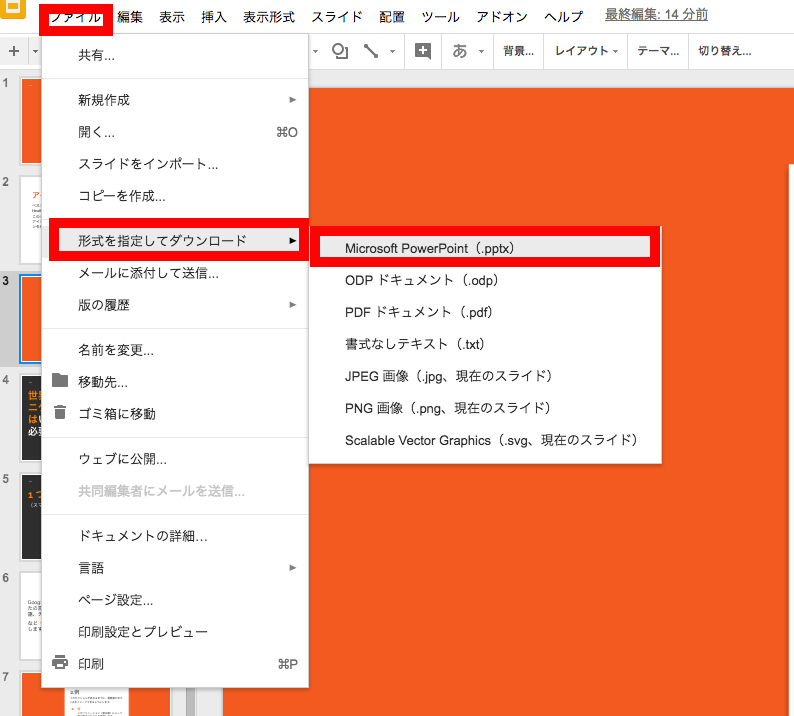The image size is (794, 716).
Task: Click the 背景... button
Action: pos(518,51)
